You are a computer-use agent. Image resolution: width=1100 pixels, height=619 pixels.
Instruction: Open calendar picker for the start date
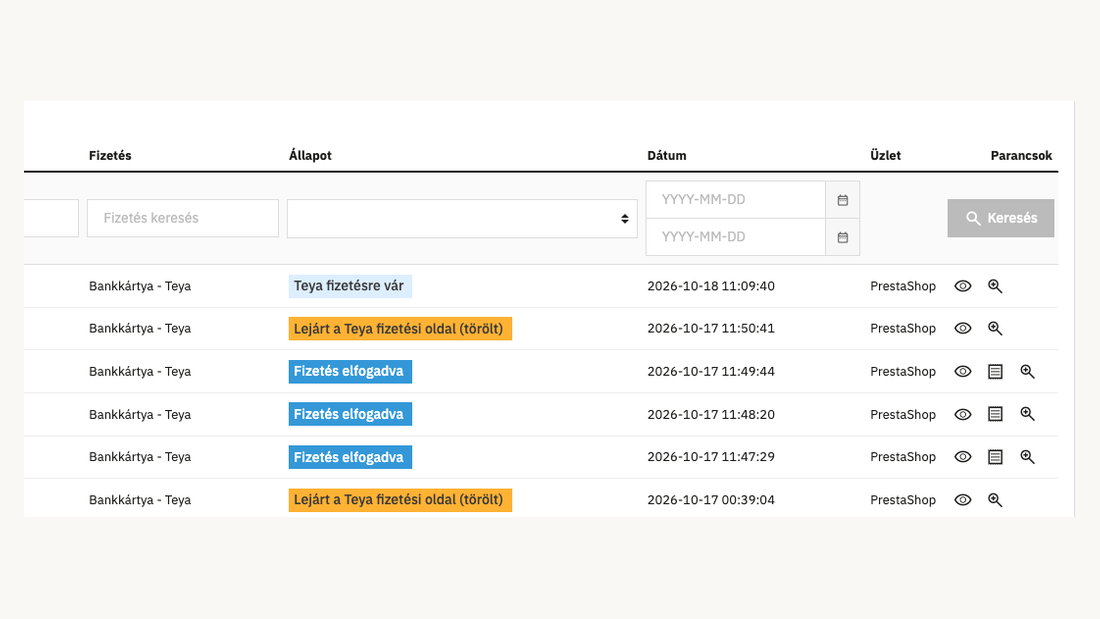[843, 200]
